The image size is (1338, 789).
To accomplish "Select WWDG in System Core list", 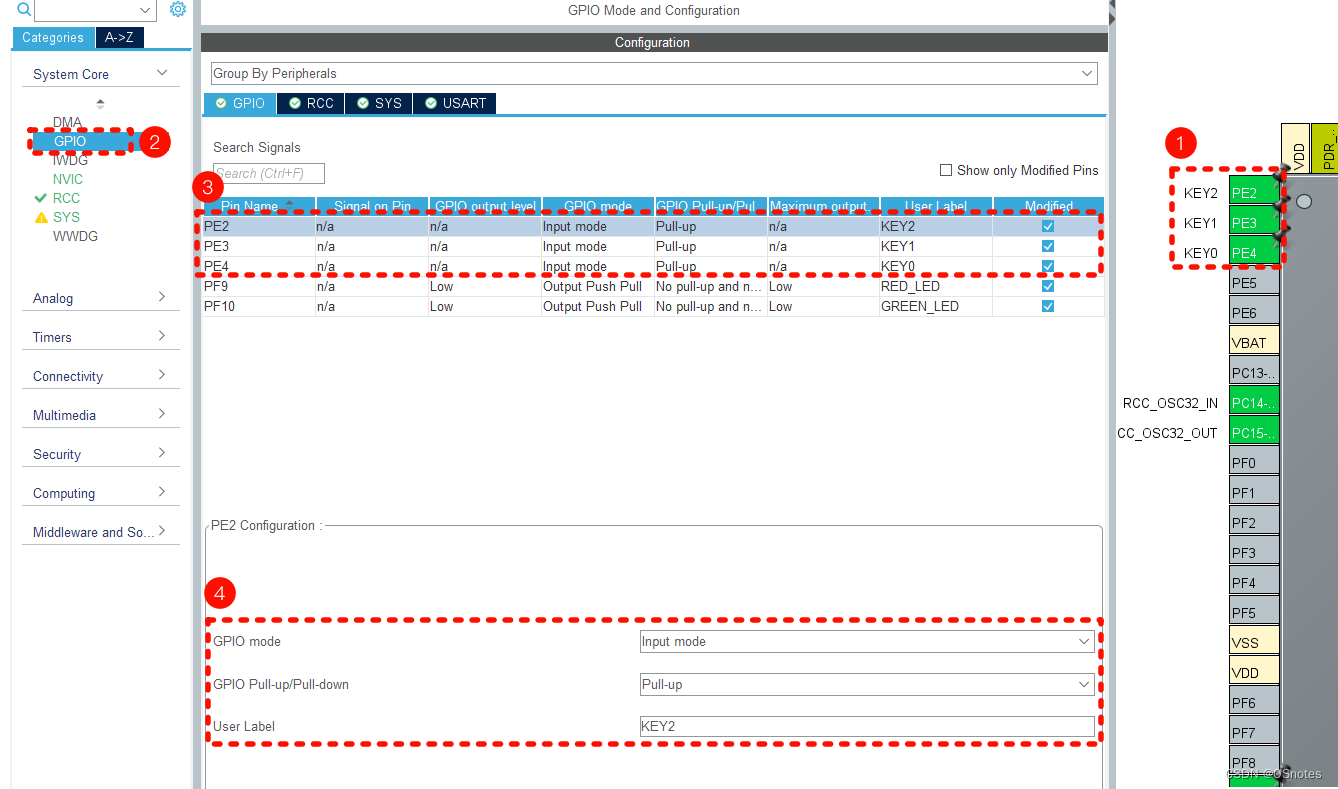I will click(75, 236).
